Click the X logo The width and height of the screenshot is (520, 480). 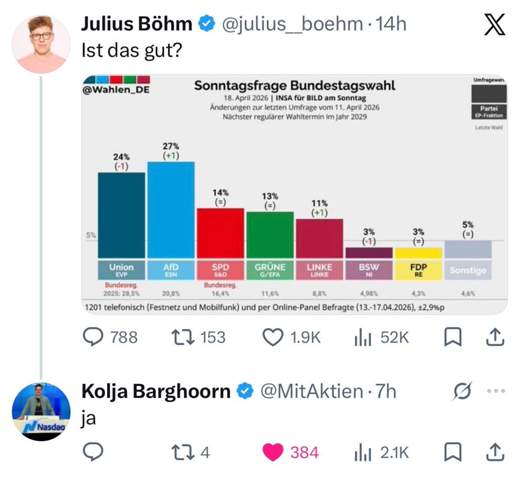pos(495,24)
